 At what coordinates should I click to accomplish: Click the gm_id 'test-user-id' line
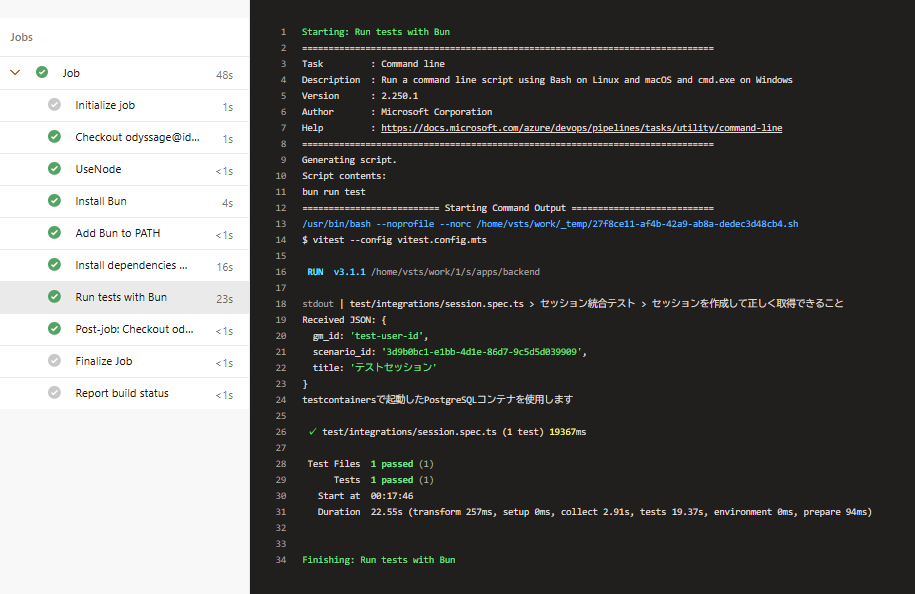[371, 336]
